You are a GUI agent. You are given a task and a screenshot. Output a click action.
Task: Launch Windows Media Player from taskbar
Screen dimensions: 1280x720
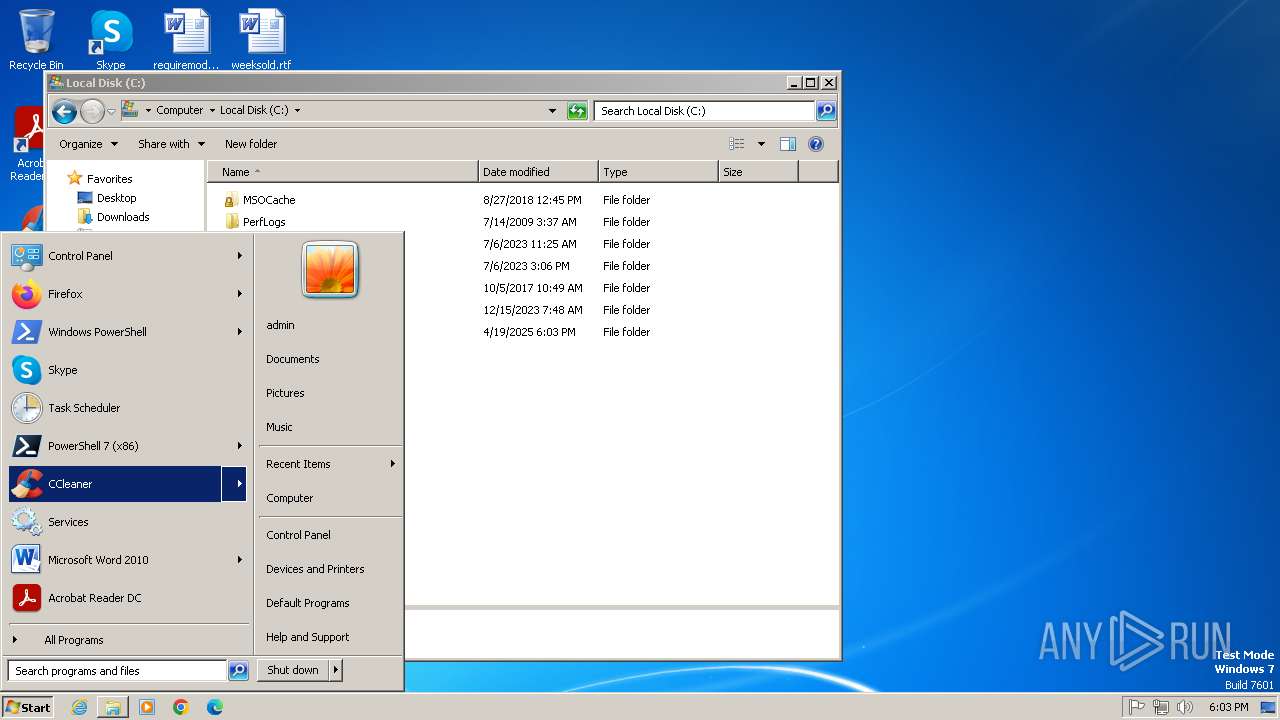(x=147, y=707)
